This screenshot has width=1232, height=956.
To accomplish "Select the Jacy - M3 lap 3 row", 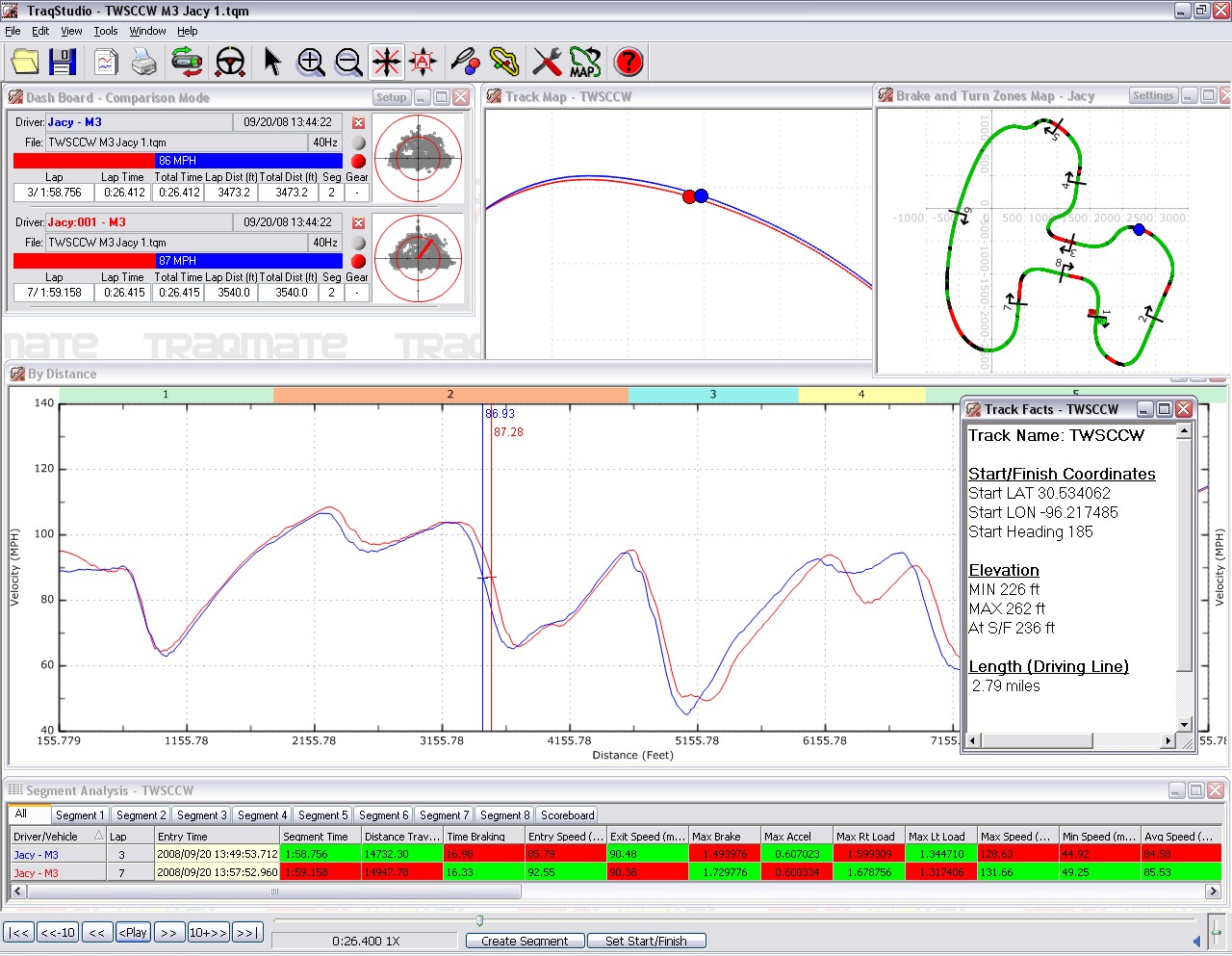I will (616, 854).
